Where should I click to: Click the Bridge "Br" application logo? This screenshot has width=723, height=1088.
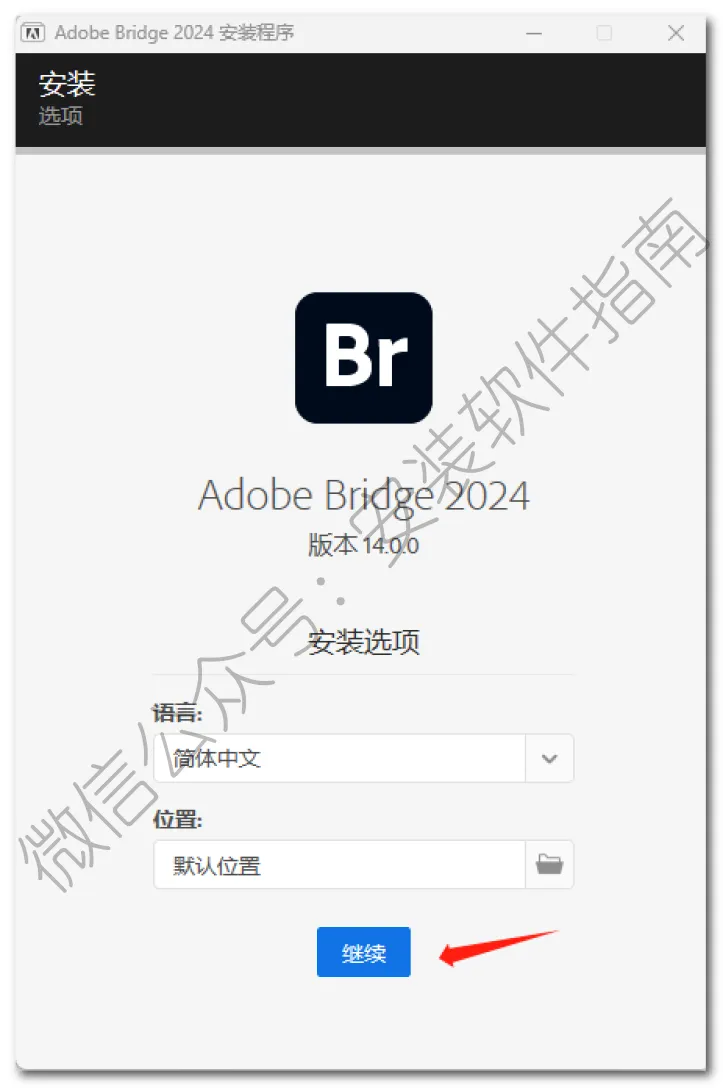click(x=364, y=357)
